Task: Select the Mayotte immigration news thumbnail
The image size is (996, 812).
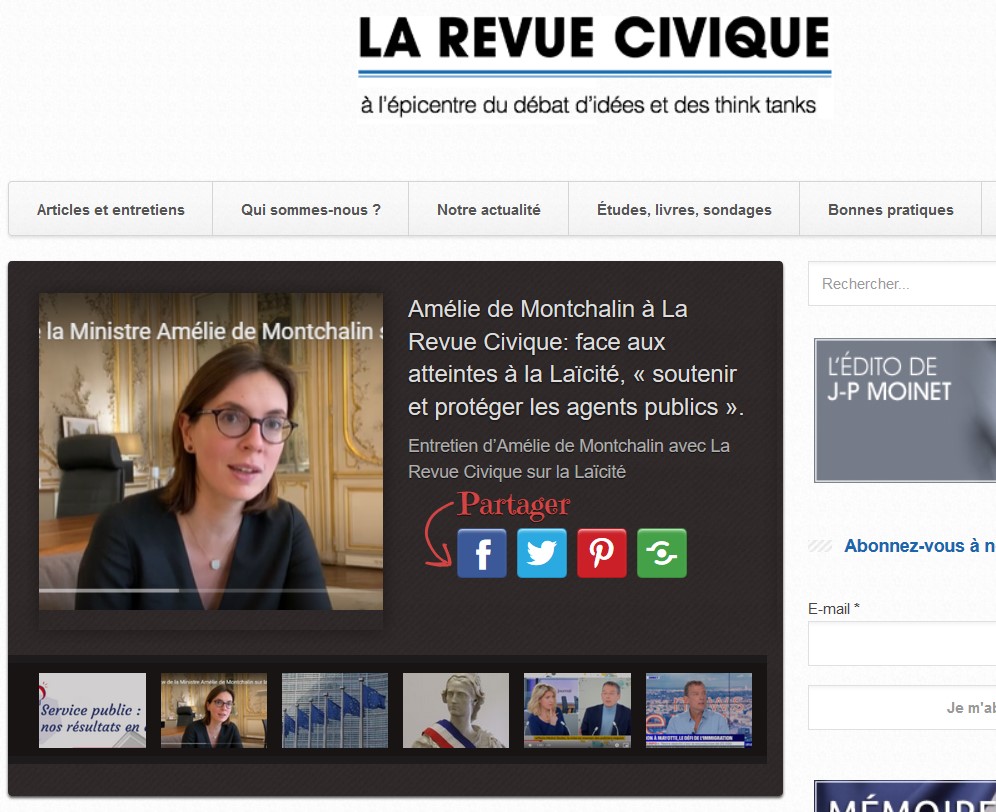Action: coord(699,710)
